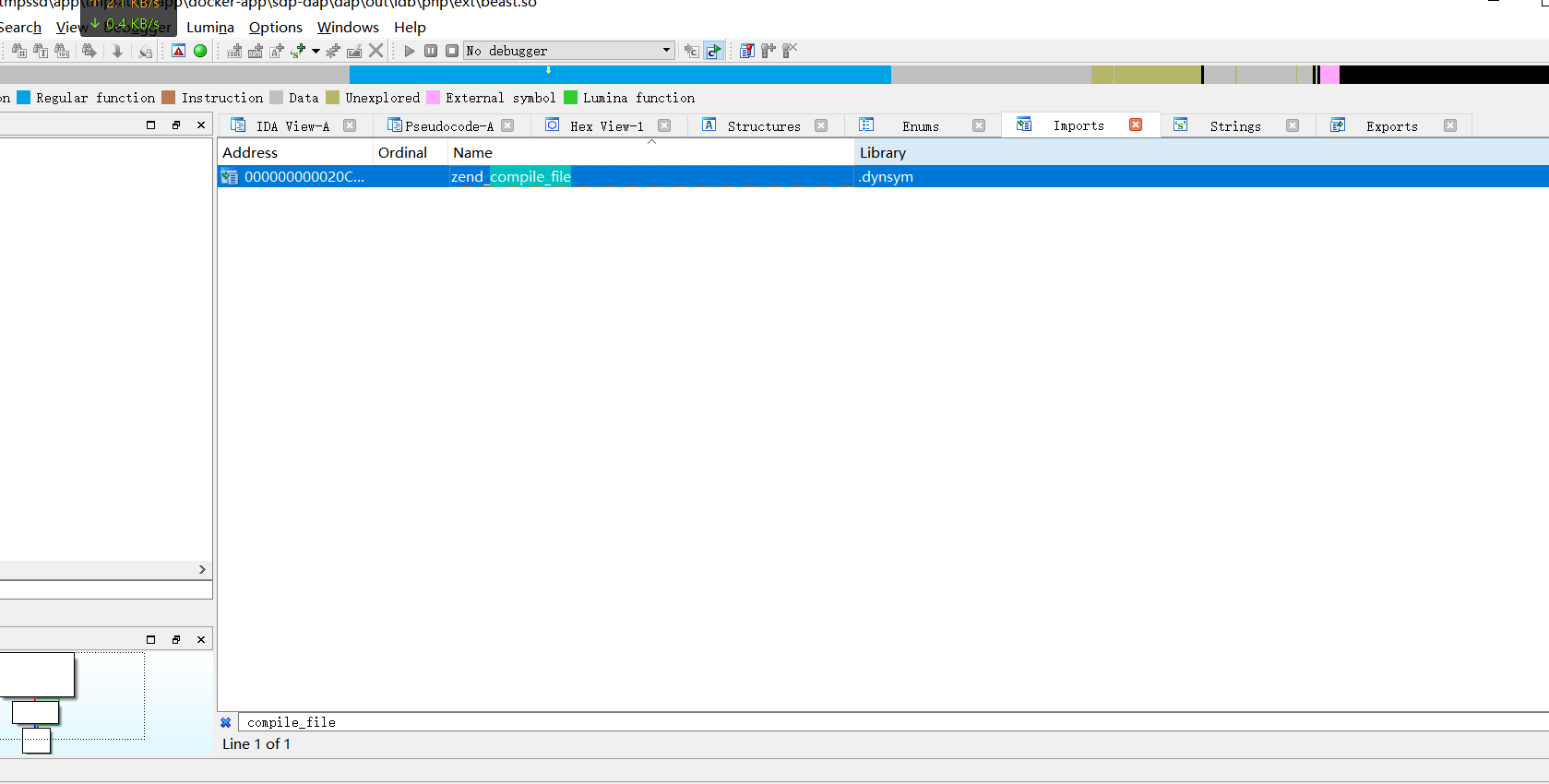Click the right scroll arrow in left panel
Image resolution: width=1549 pixels, height=784 pixels.
point(202,570)
